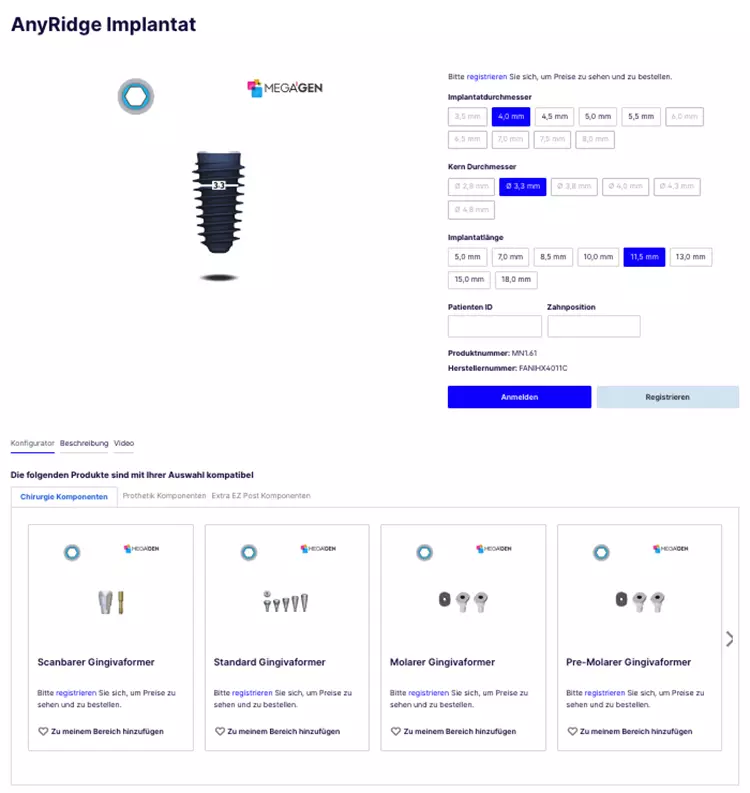Viewport: 750px width, 793px height.
Task: Click the Anmelden button
Action: 519,397
